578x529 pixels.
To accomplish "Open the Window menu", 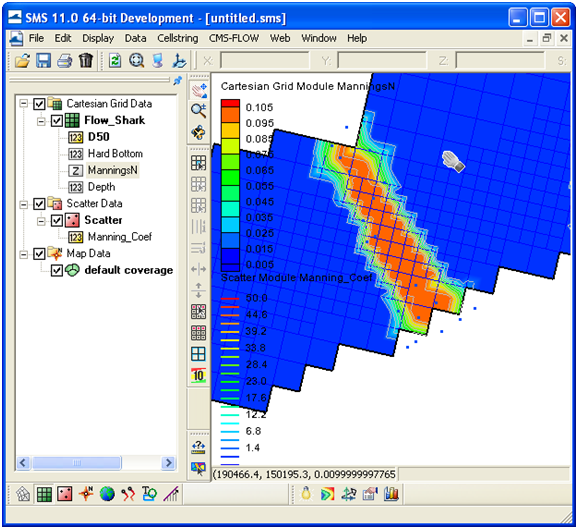I will click(x=319, y=38).
